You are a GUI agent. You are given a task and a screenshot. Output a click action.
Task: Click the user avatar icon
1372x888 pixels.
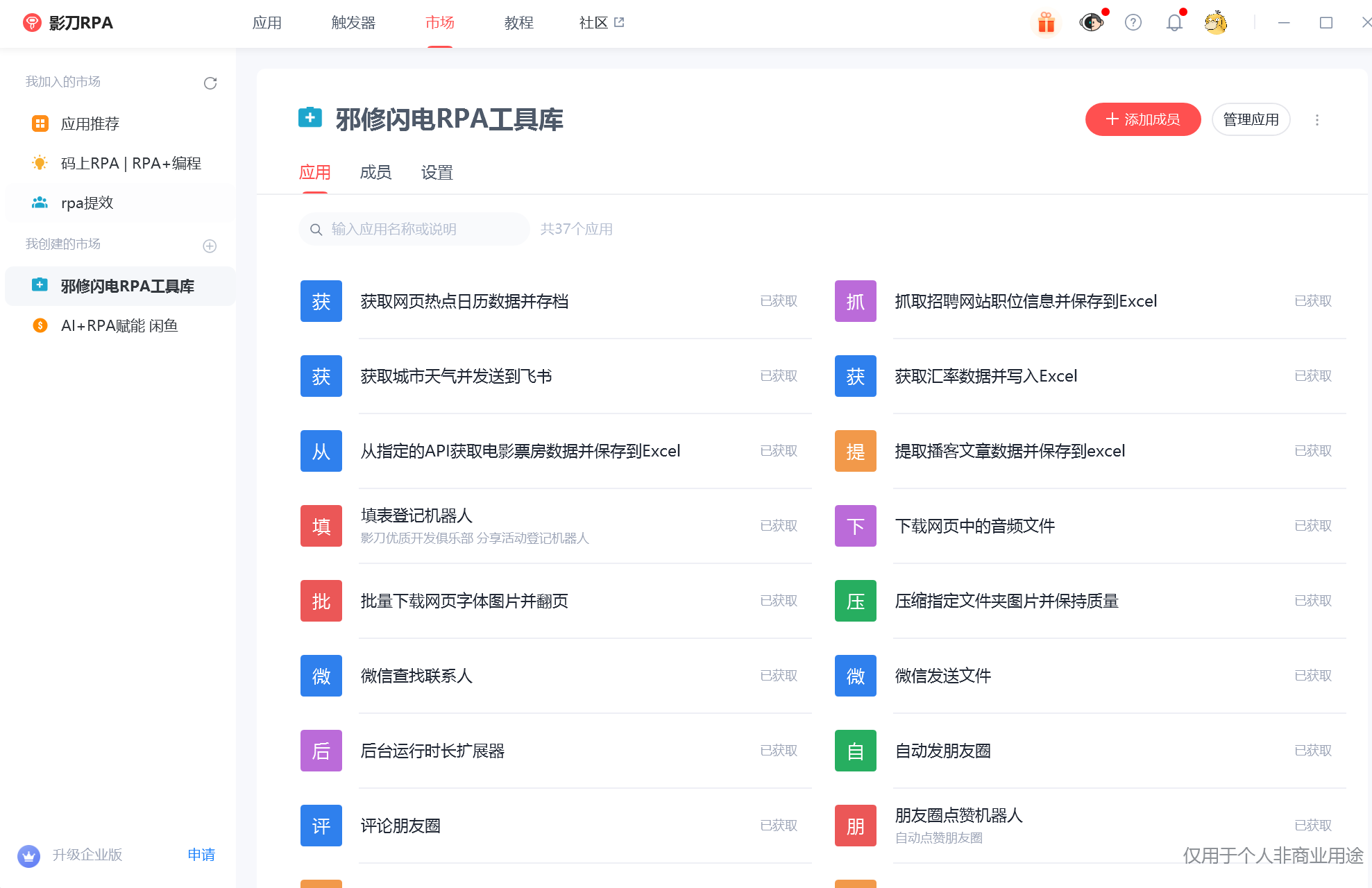1216,23
